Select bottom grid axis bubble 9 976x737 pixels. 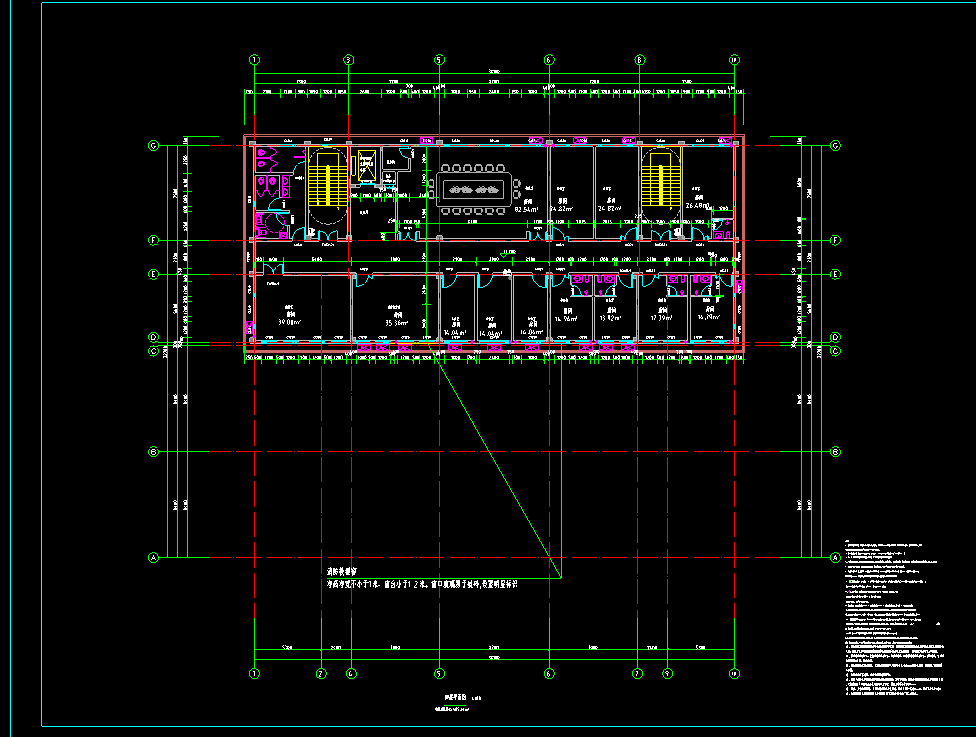[x=666, y=673]
